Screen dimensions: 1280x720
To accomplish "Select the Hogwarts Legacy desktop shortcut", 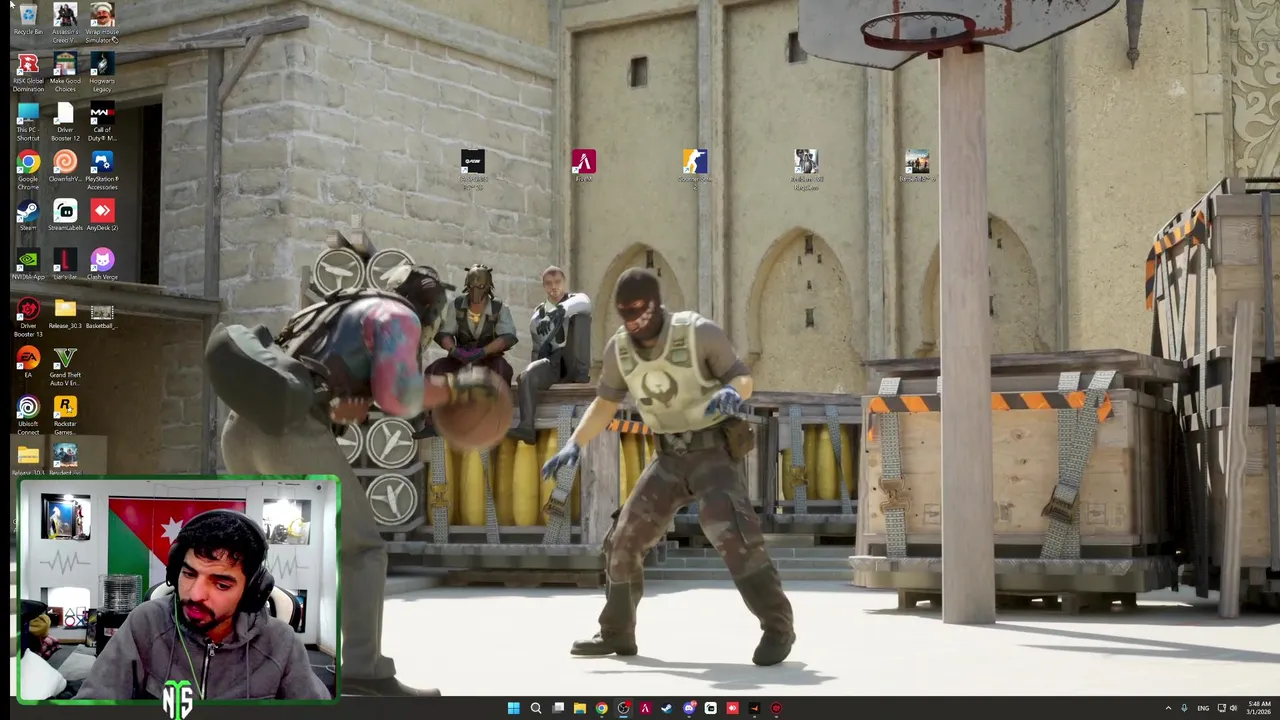I will click(102, 72).
